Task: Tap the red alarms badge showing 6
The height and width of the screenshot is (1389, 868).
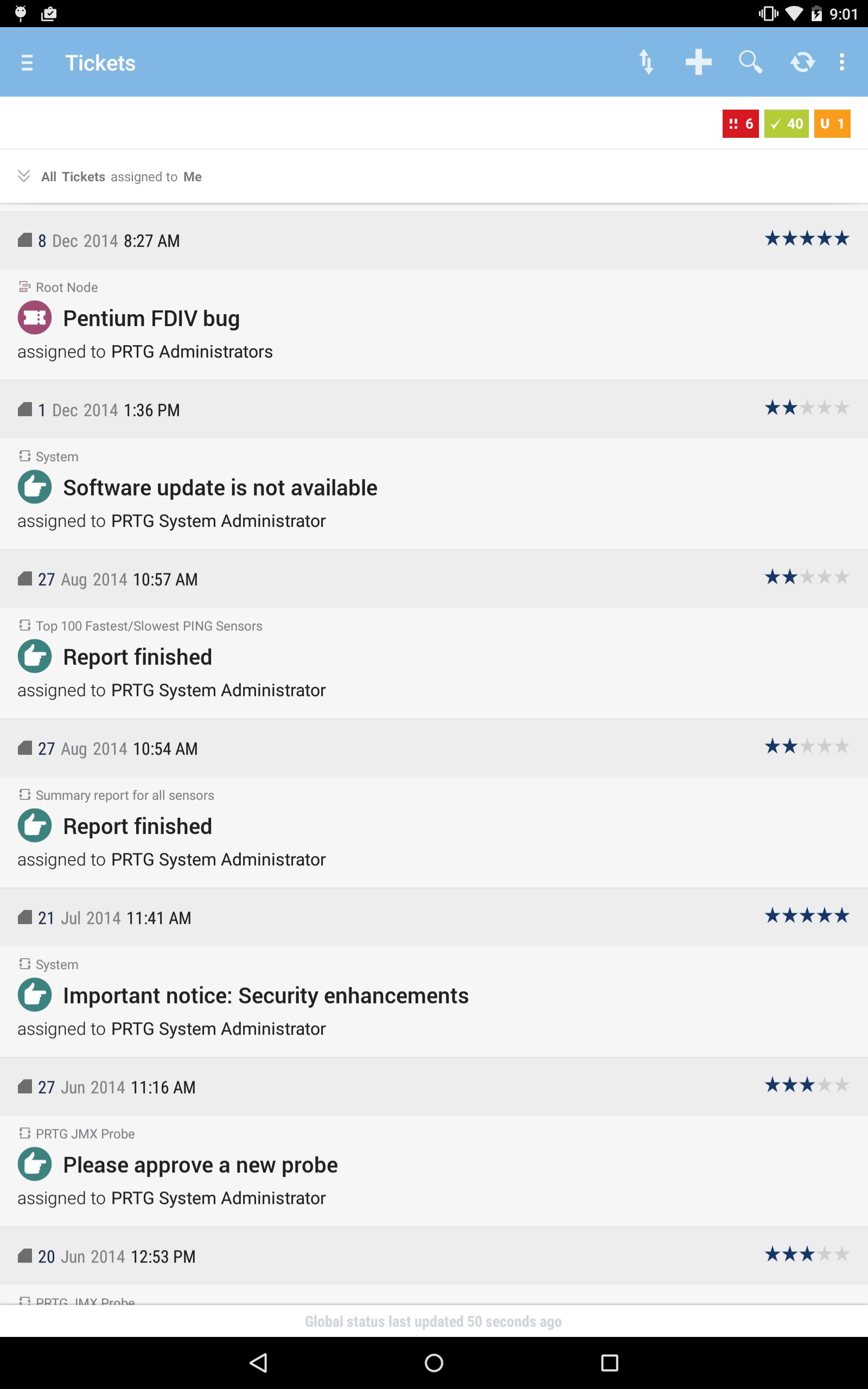Action: 740,123
